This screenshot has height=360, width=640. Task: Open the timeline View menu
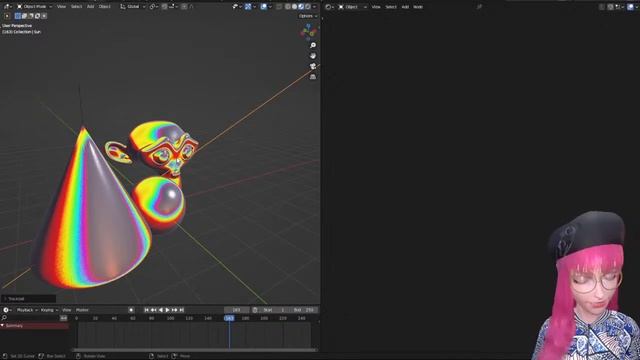67,310
